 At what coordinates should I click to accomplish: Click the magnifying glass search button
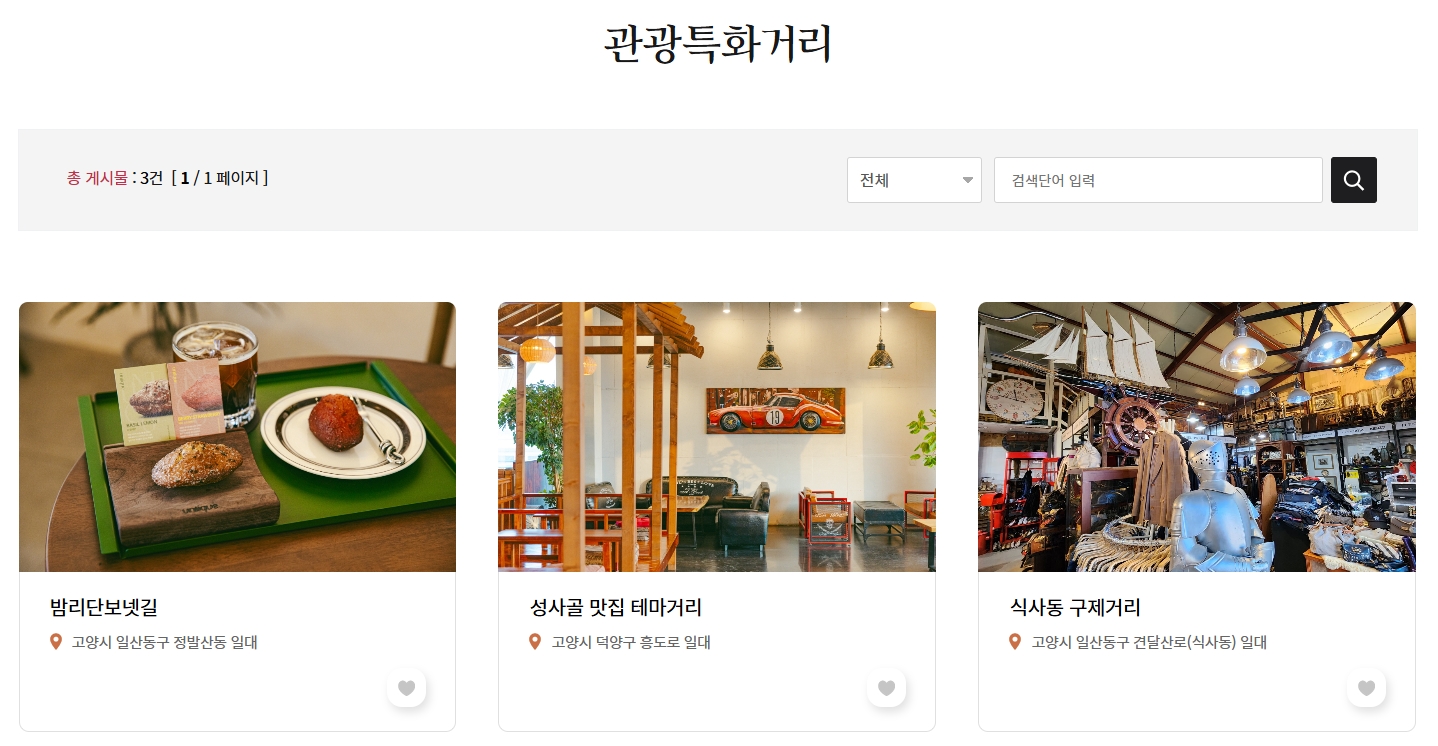click(x=1353, y=180)
